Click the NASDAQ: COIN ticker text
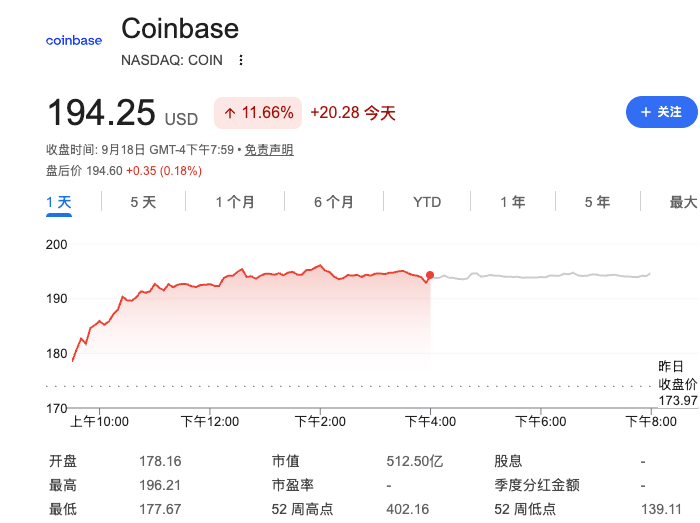Image resolution: width=700 pixels, height=523 pixels. 172,60
